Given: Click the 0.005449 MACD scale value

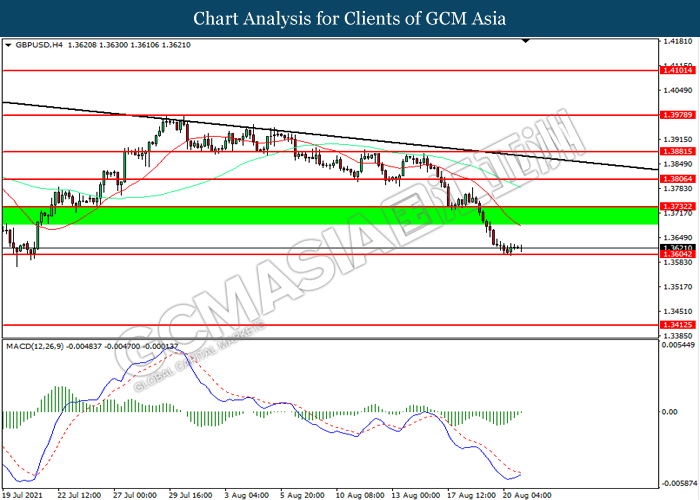Looking at the screenshot, I should click(x=677, y=345).
